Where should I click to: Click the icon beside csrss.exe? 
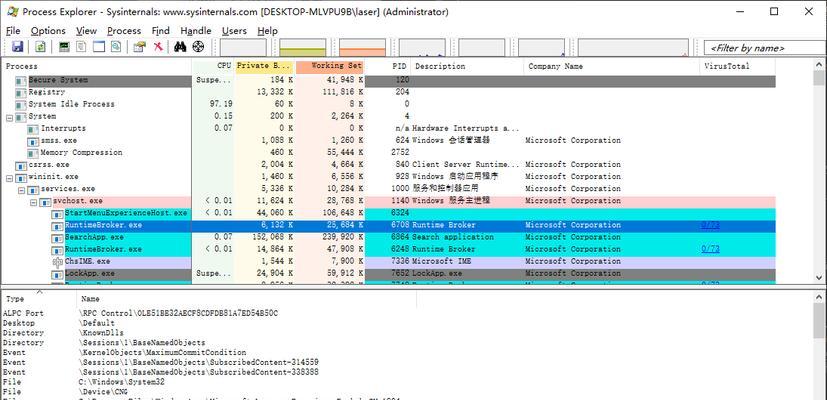[21, 166]
